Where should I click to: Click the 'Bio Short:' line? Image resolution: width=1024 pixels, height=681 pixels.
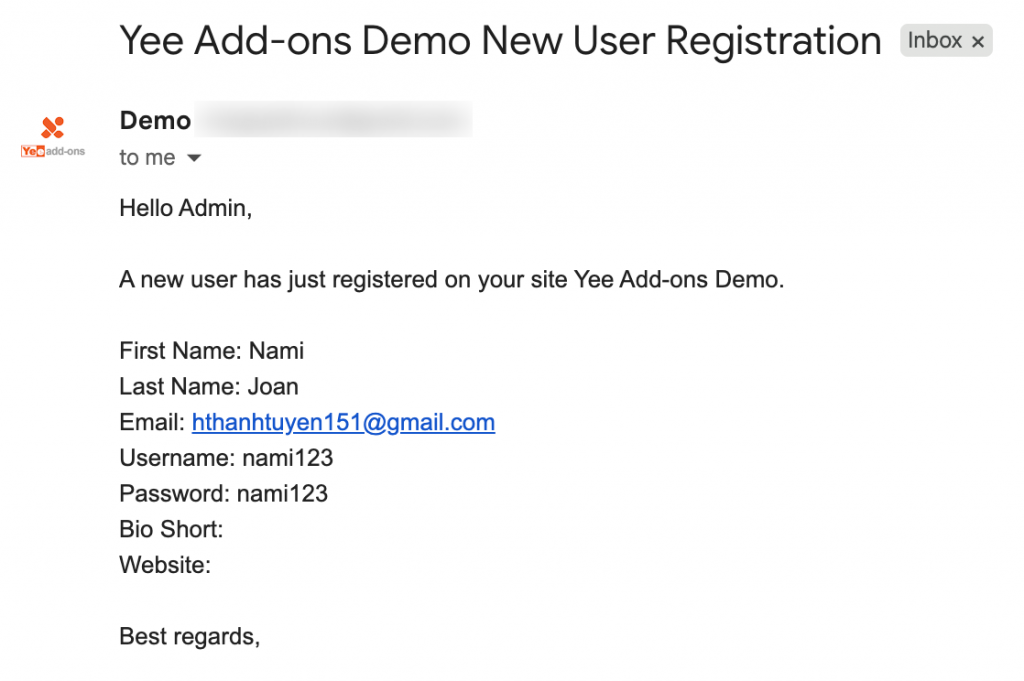171,530
